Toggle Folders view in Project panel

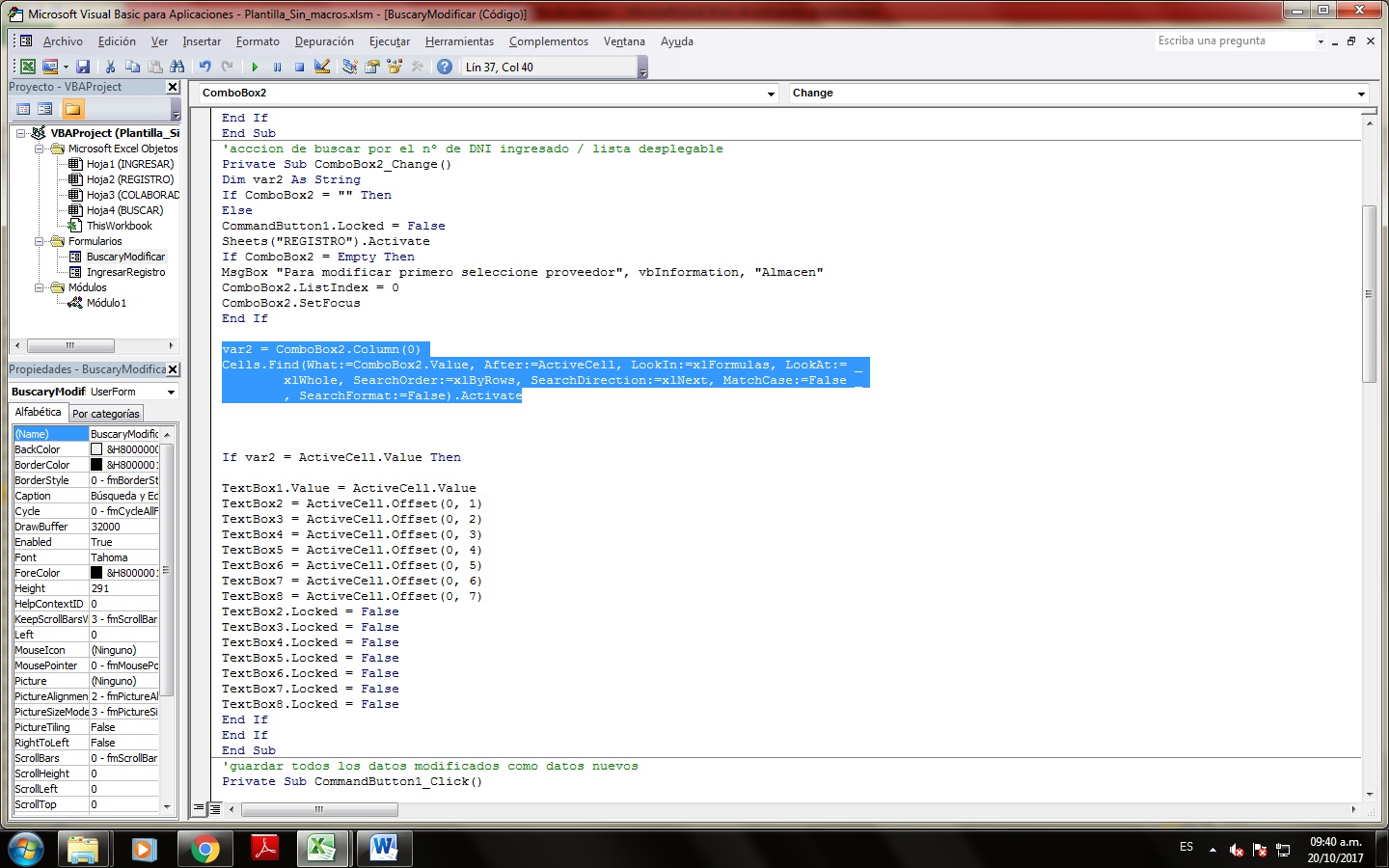click(73, 109)
